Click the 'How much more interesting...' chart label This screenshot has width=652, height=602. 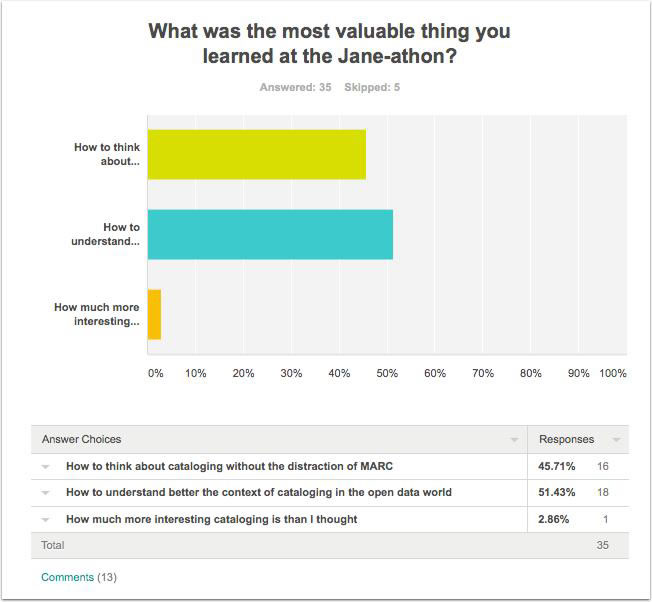click(96, 314)
